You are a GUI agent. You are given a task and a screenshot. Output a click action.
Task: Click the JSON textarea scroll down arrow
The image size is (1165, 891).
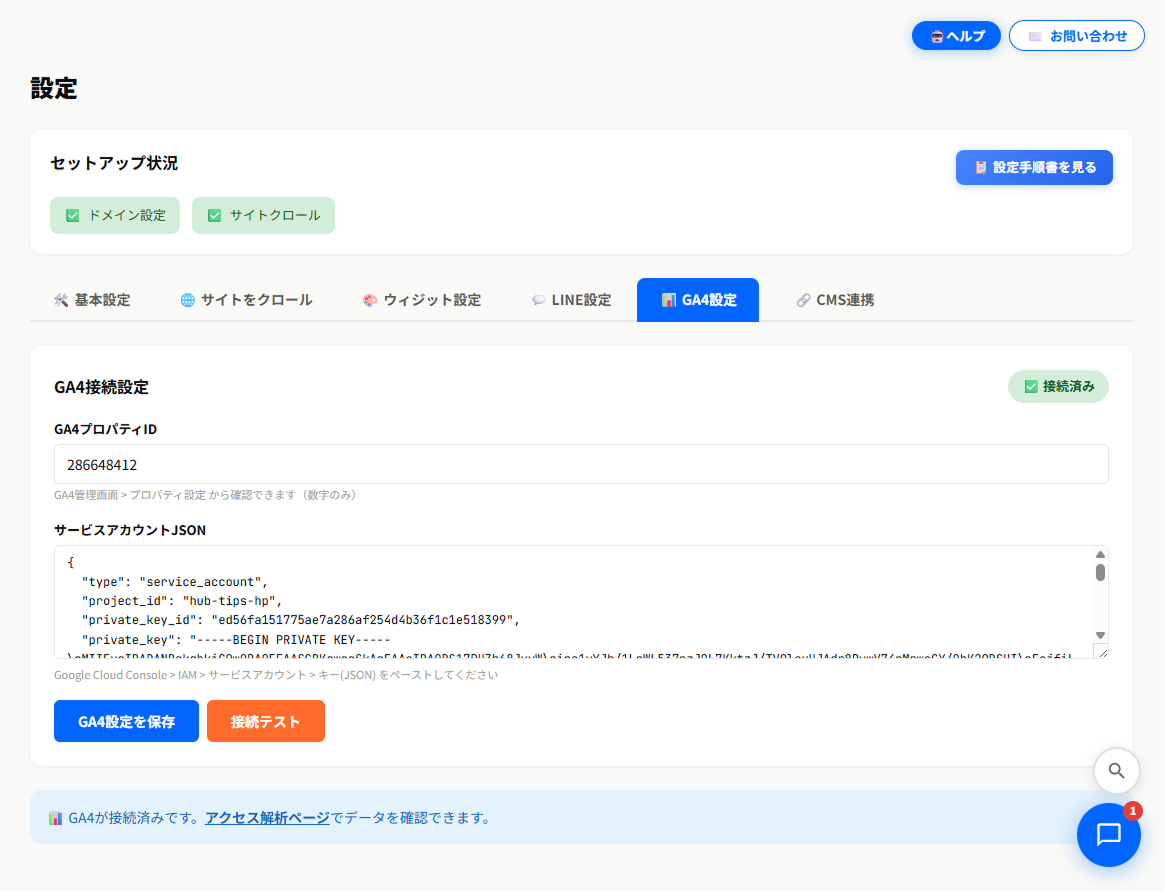(1100, 635)
